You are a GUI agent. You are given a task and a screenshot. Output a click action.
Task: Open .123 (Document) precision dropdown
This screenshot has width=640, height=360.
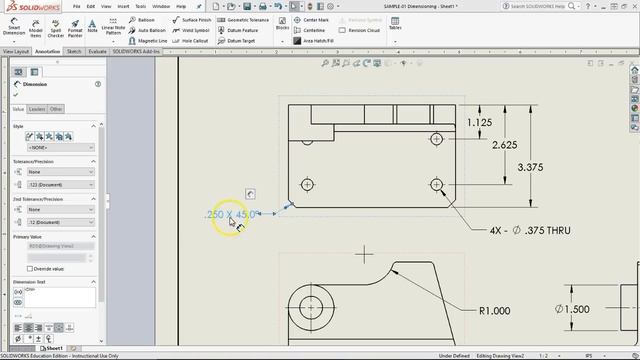pos(61,184)
